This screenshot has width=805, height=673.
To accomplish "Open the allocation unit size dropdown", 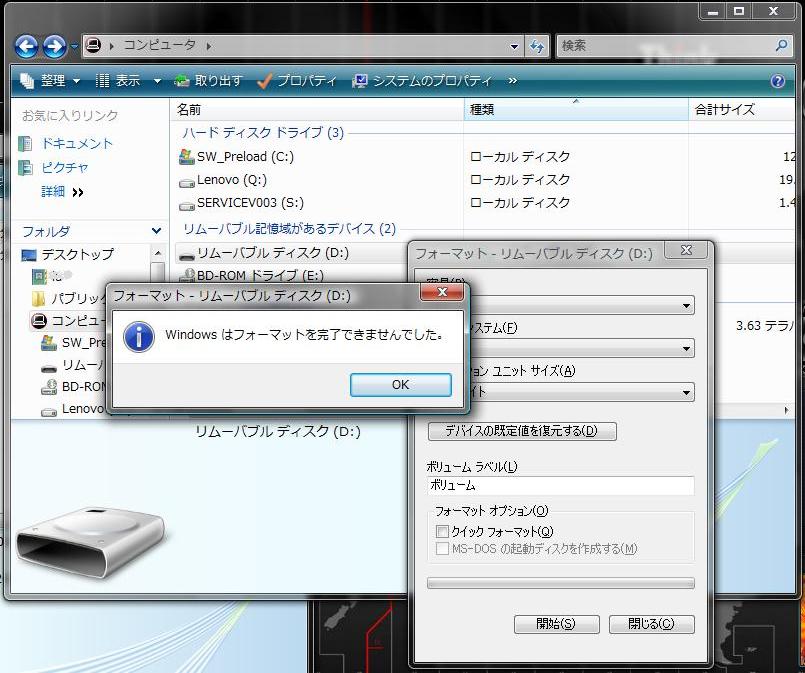I will click(x=686, y=393).
